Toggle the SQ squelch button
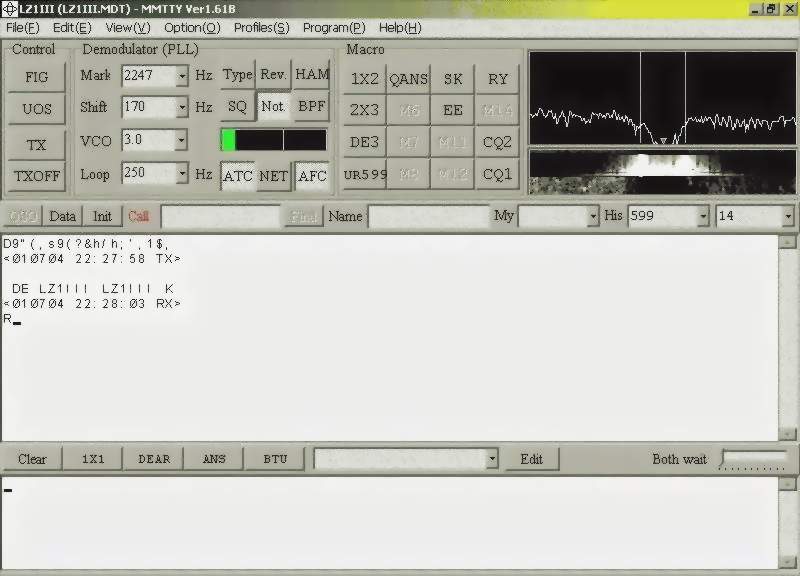This screenshot has width=800, height=576. click(237, 107)
